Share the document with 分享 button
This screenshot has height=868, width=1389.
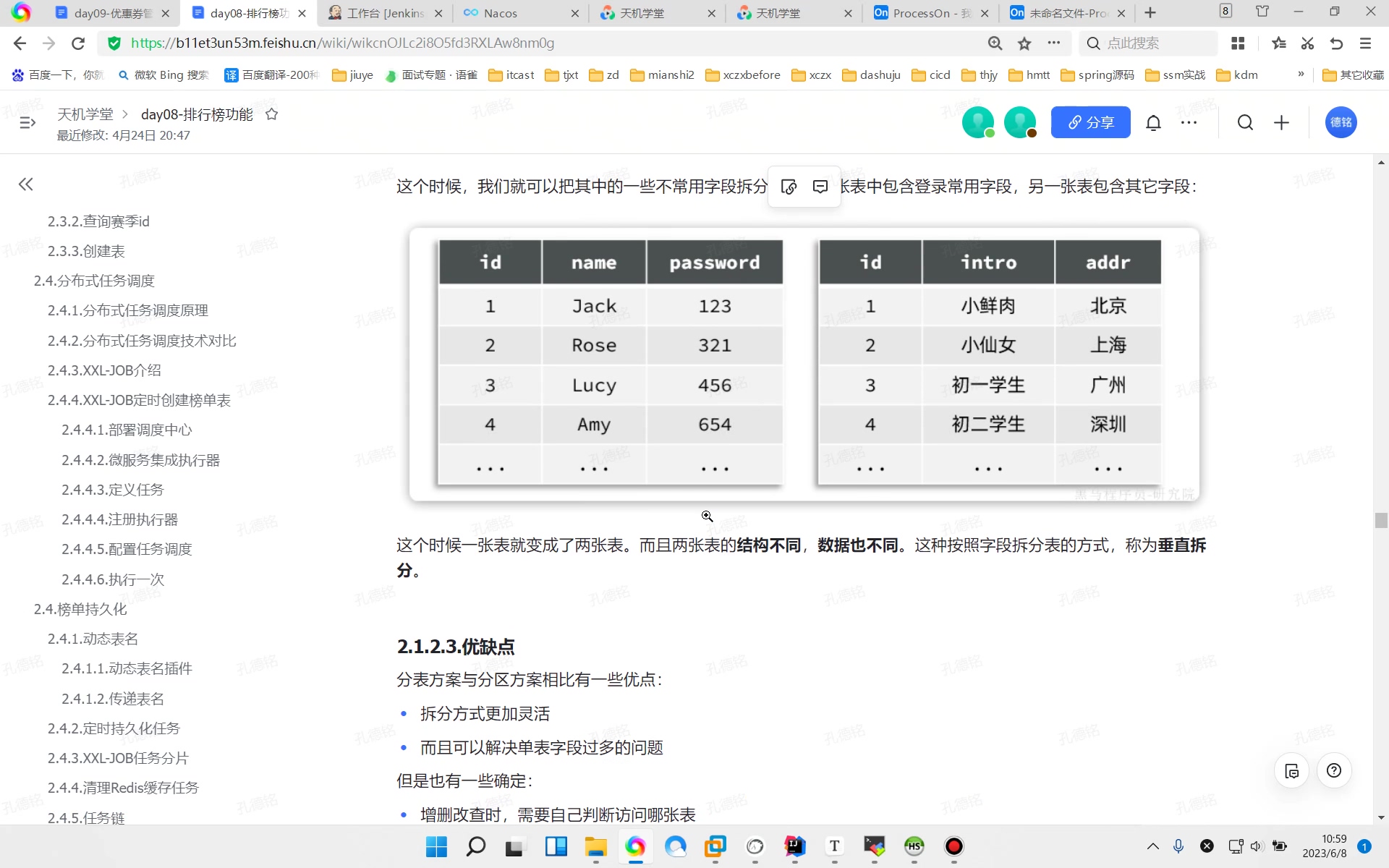(1090, 122)
